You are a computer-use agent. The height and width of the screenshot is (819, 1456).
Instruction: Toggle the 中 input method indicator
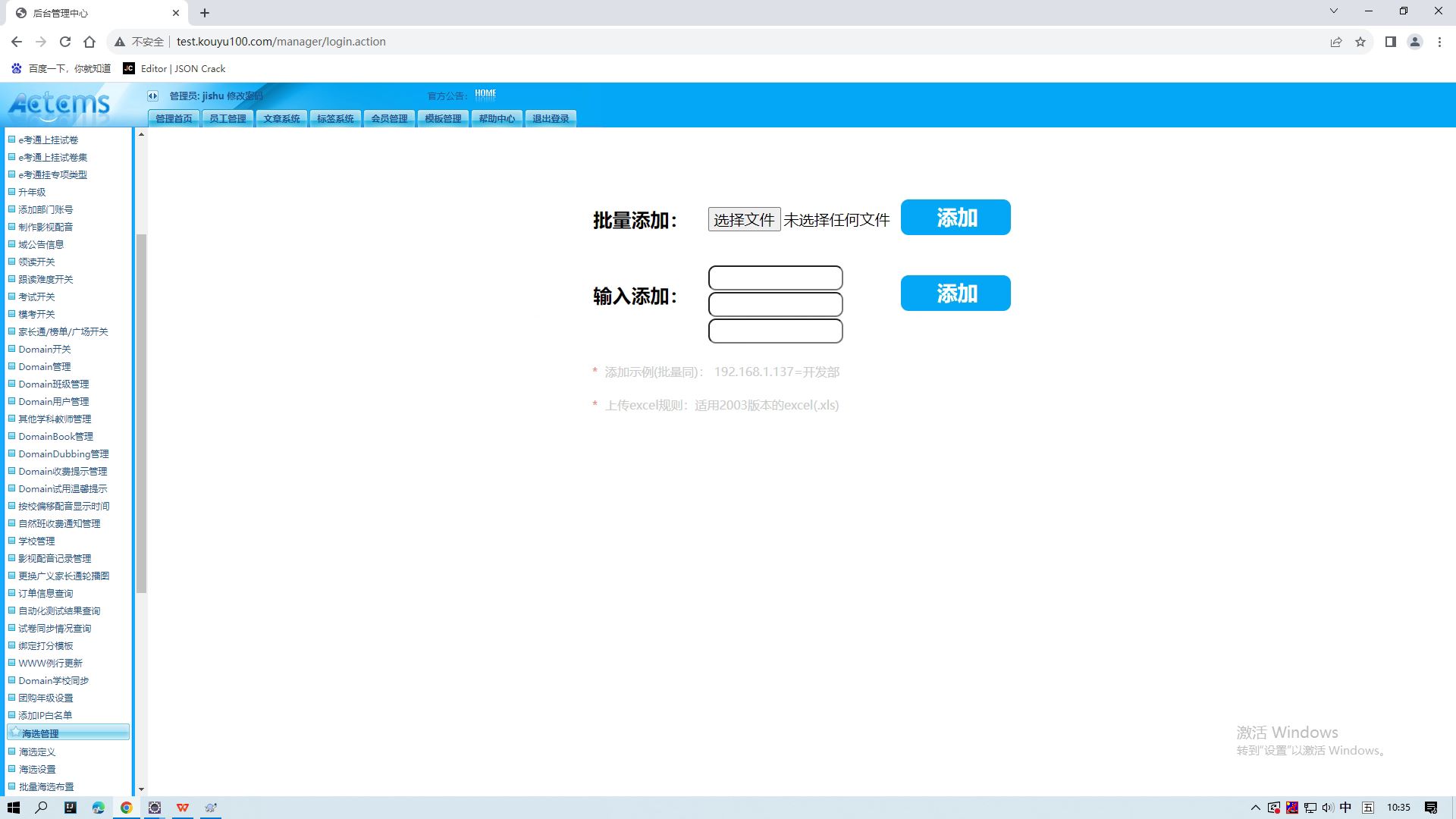1346,808
